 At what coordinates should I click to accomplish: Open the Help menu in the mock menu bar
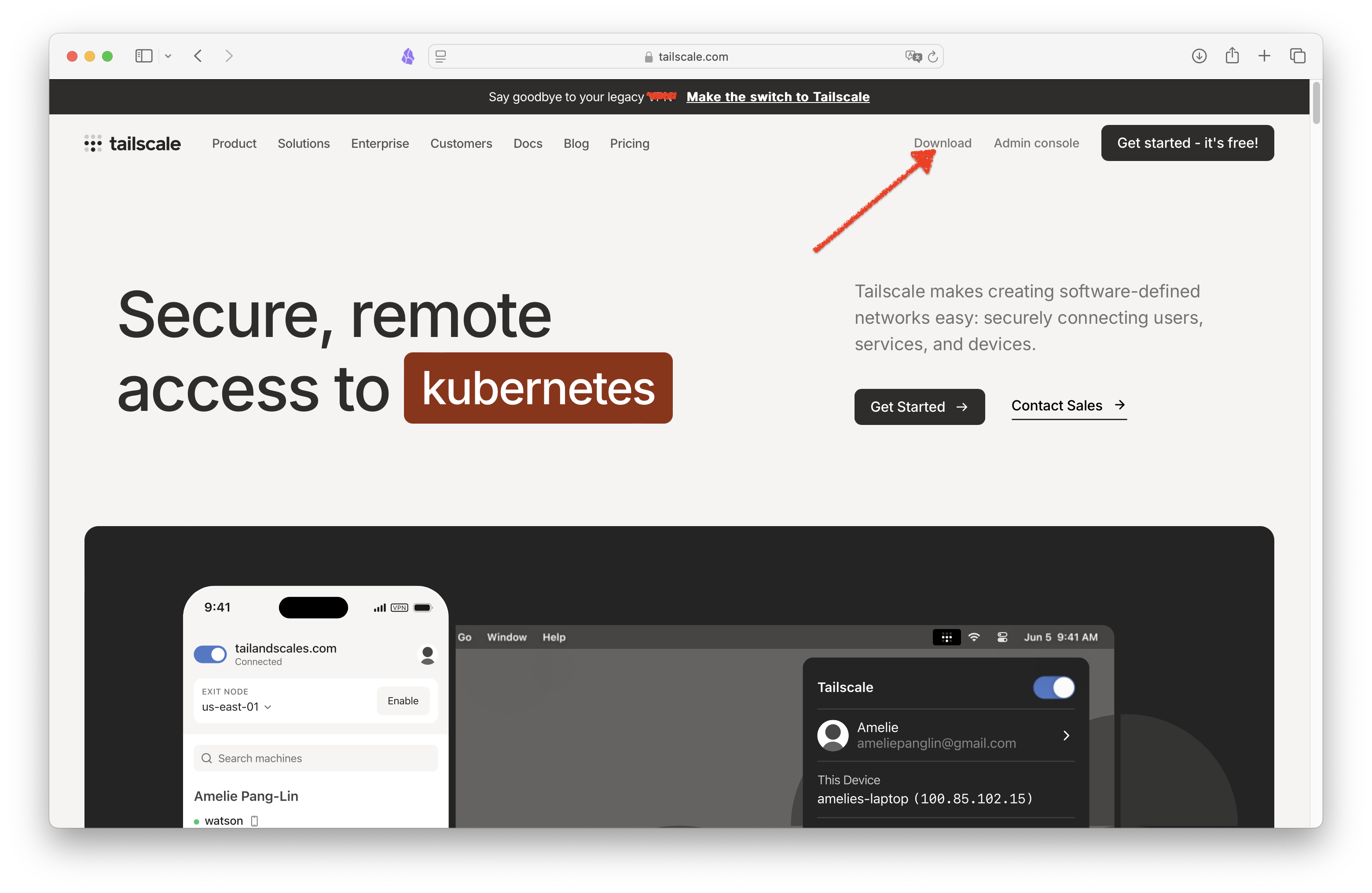[x=554, y=637]
